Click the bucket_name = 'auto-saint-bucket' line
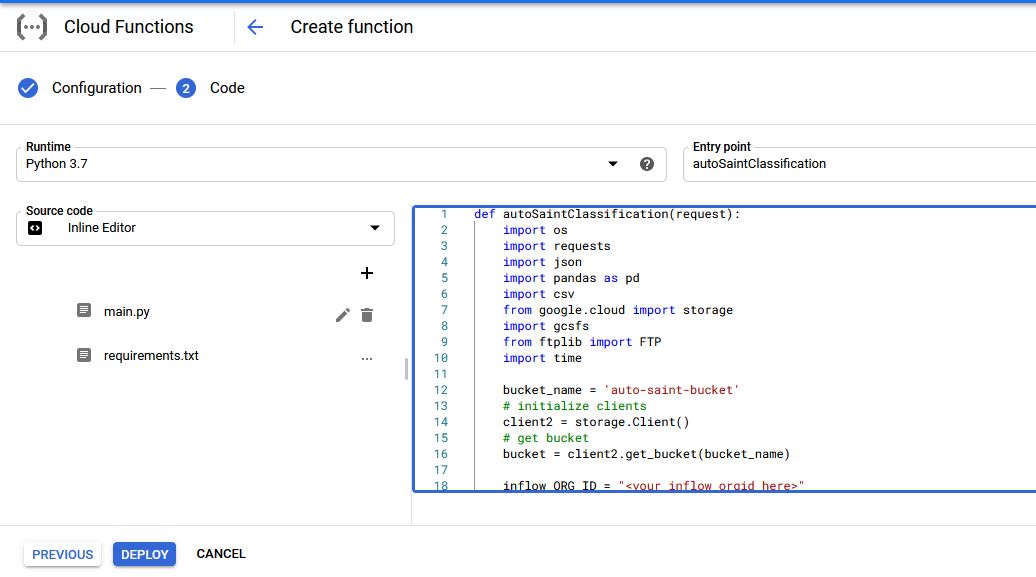This screenshot has width=1036, height=577. [x=621, y=390]
